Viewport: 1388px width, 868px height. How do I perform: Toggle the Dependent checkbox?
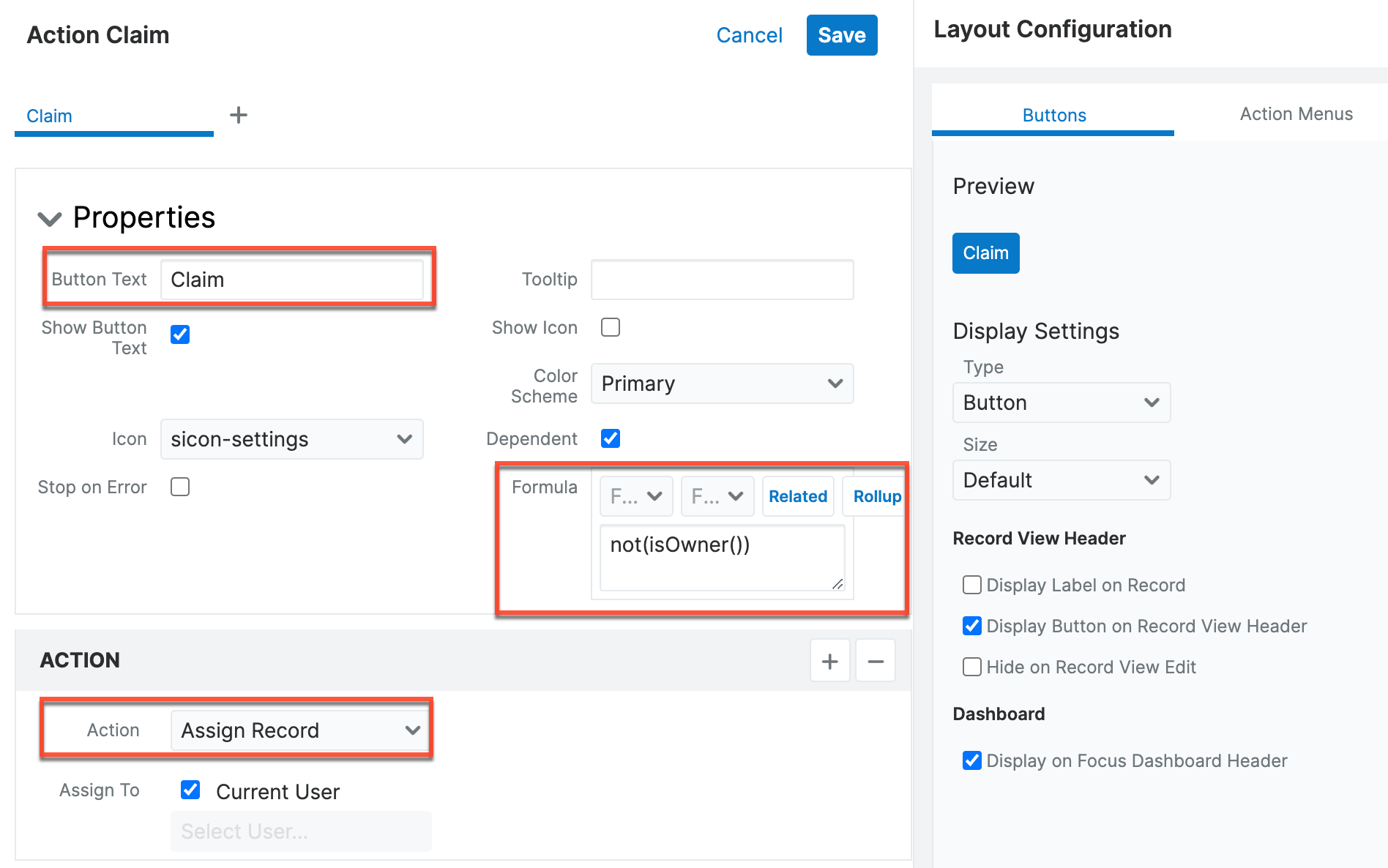(x=611, y=438)
